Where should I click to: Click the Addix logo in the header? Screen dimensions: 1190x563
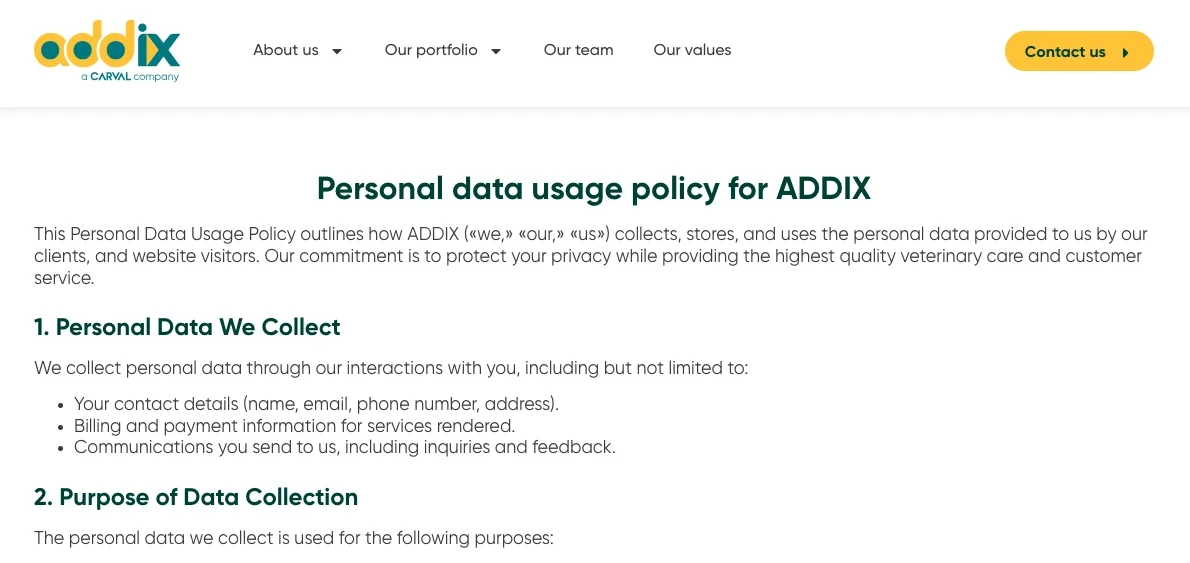pos(107,52)
